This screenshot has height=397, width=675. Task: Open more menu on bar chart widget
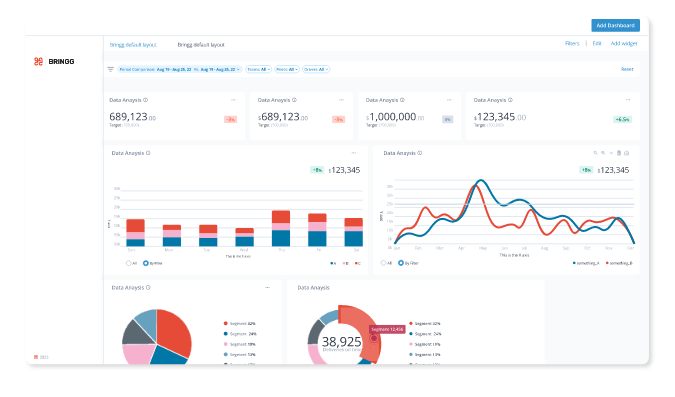tap(354, 153)
